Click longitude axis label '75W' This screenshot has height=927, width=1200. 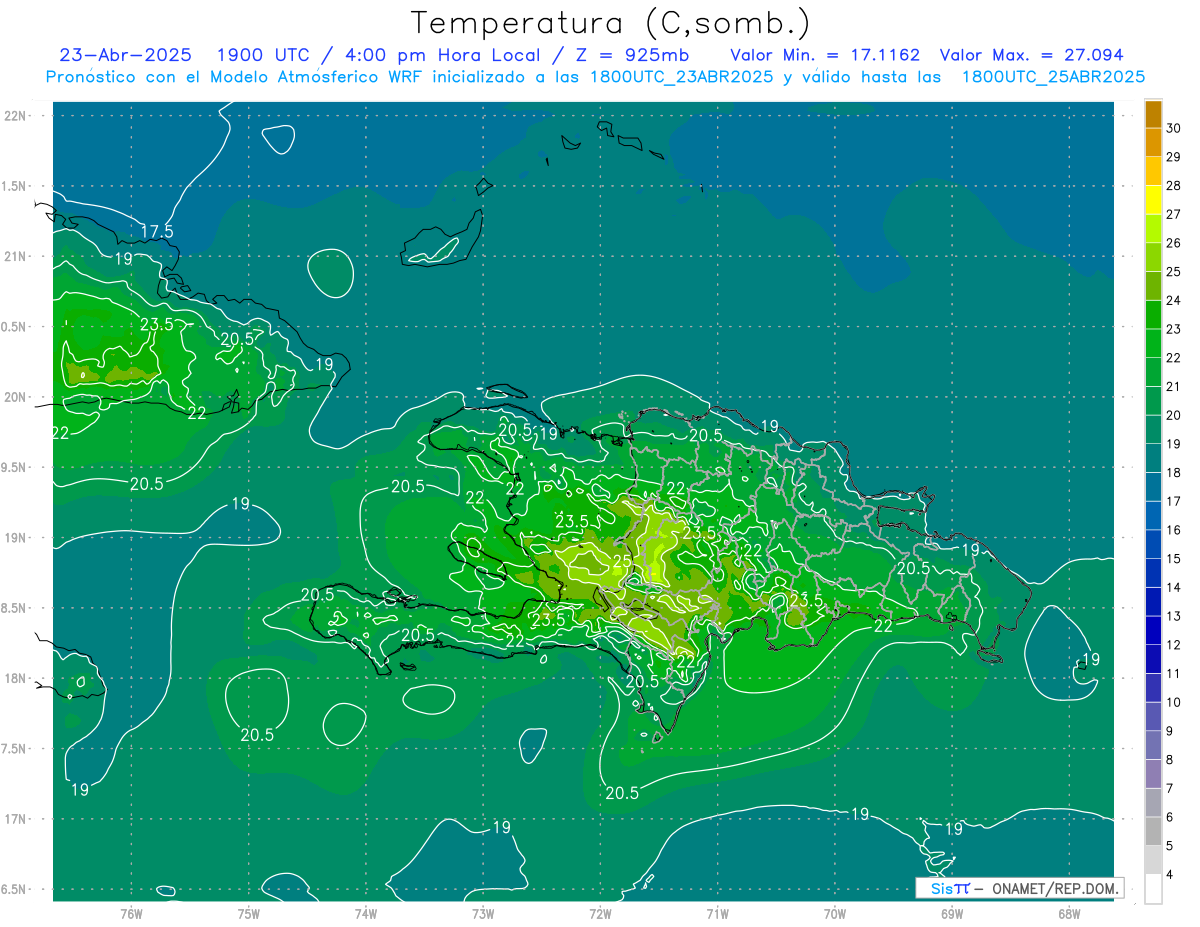point(249,914)
